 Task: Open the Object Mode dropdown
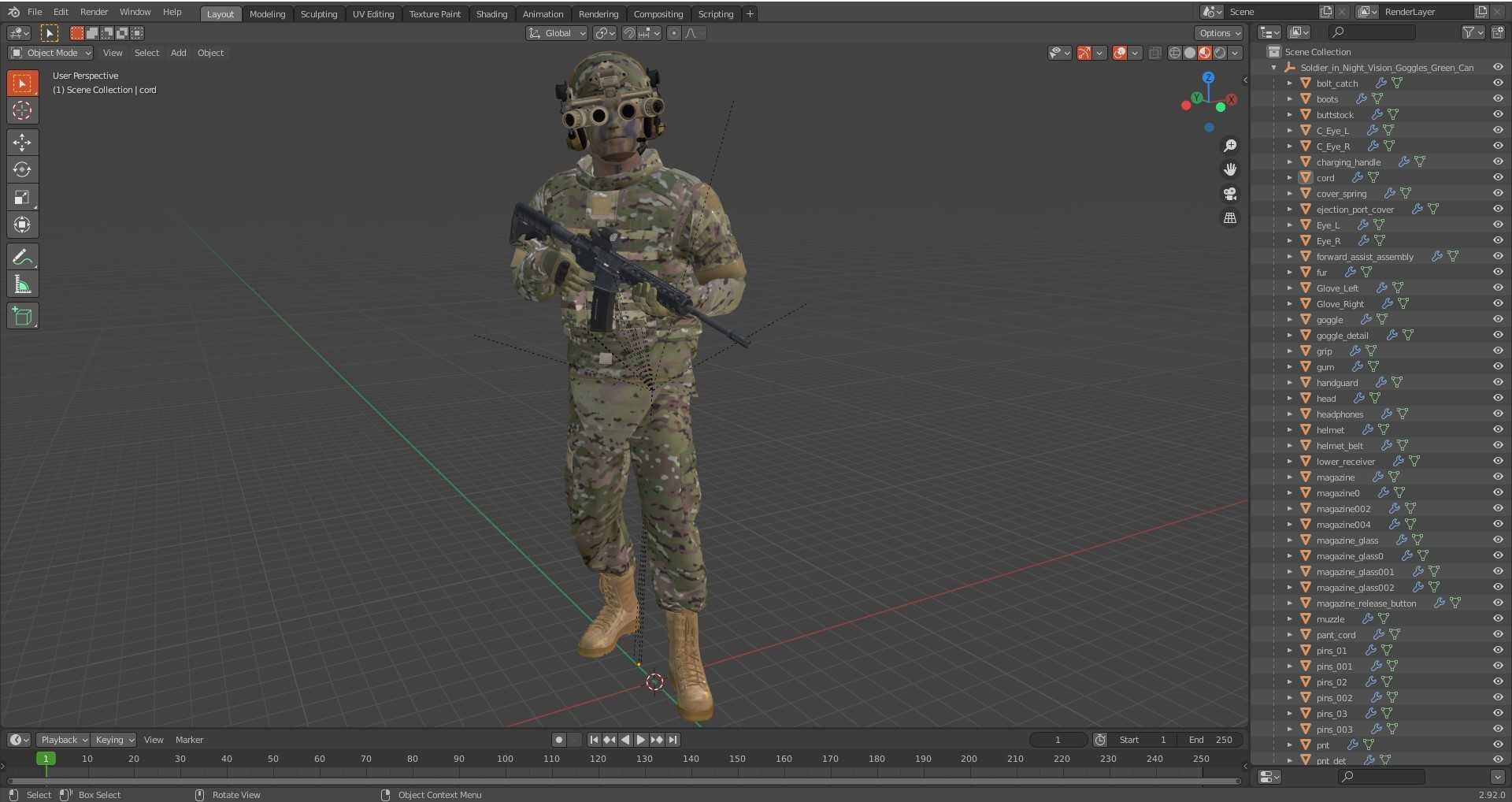point(50,53)
